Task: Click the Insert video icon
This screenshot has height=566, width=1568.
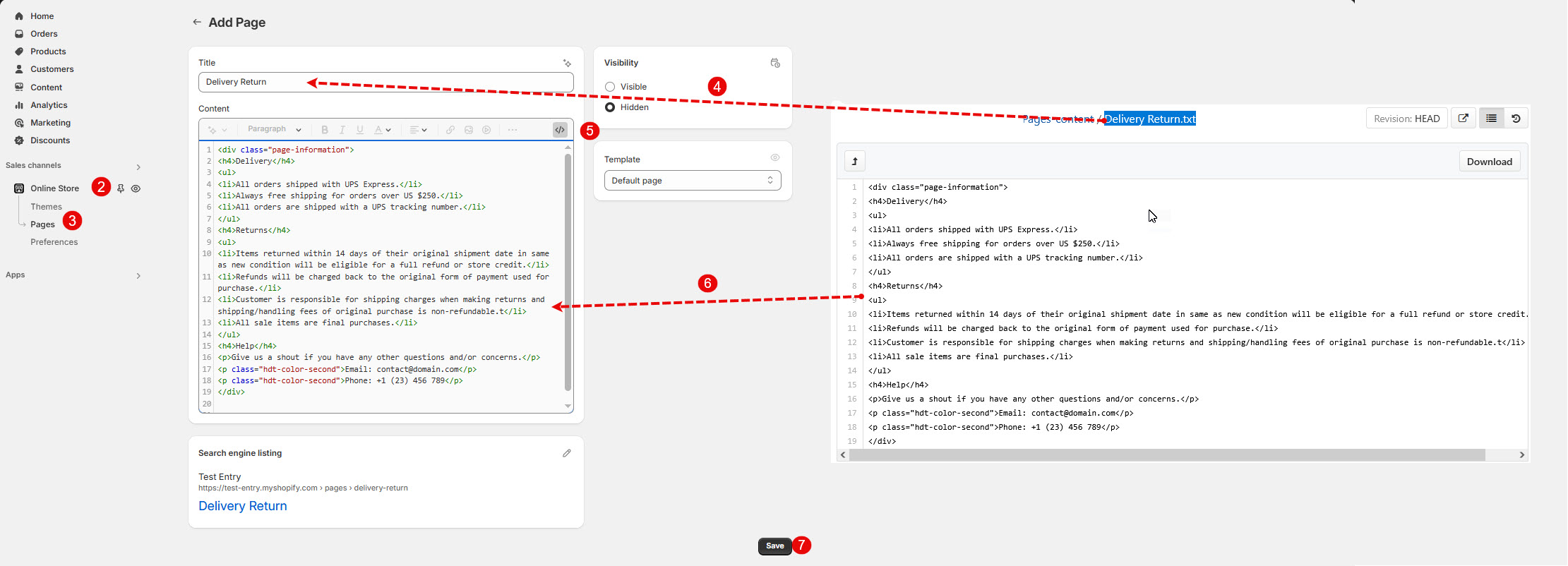Action: click(486, 130)
